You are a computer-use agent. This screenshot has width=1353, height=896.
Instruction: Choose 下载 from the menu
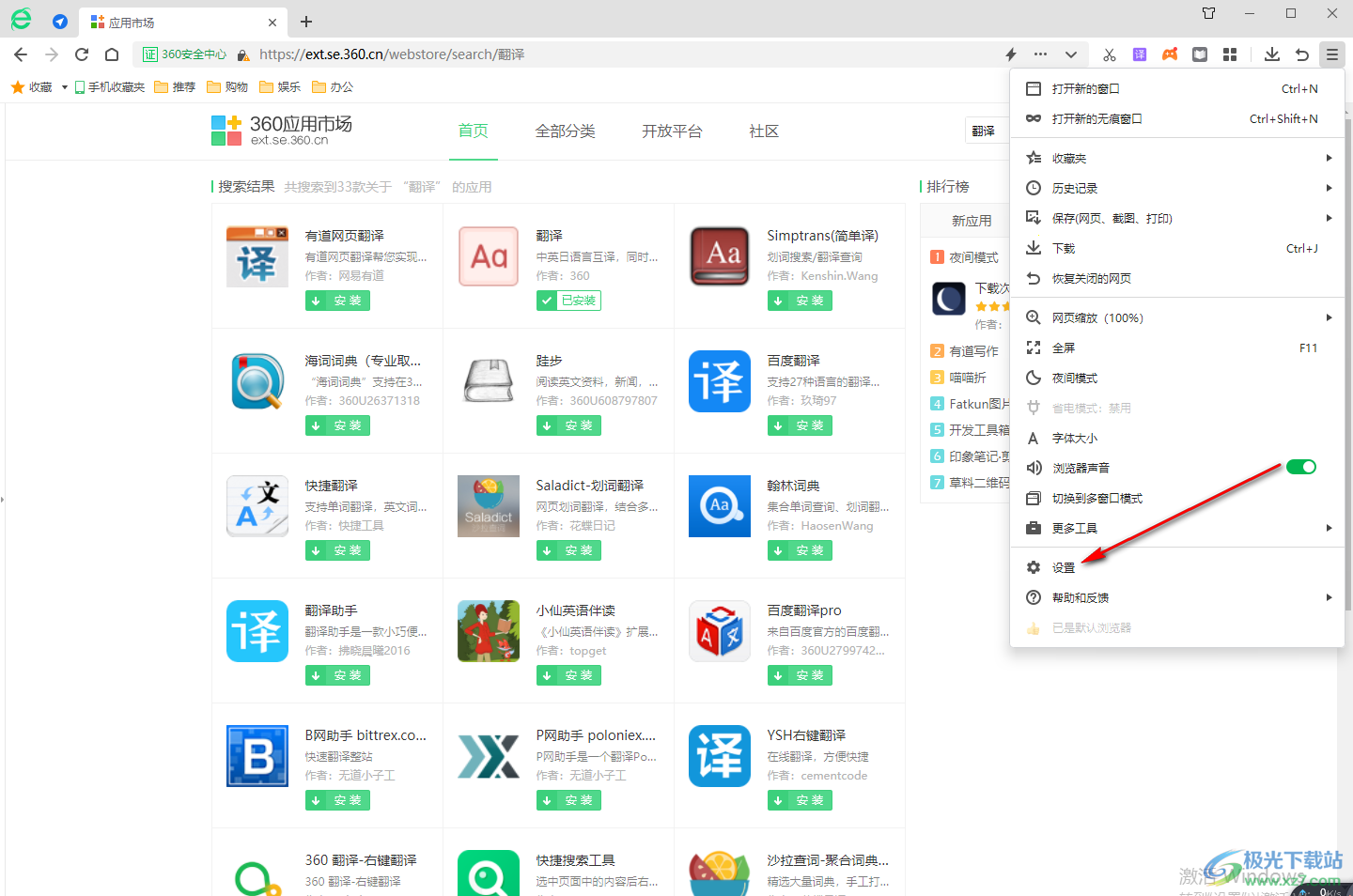pos(1177,248)
